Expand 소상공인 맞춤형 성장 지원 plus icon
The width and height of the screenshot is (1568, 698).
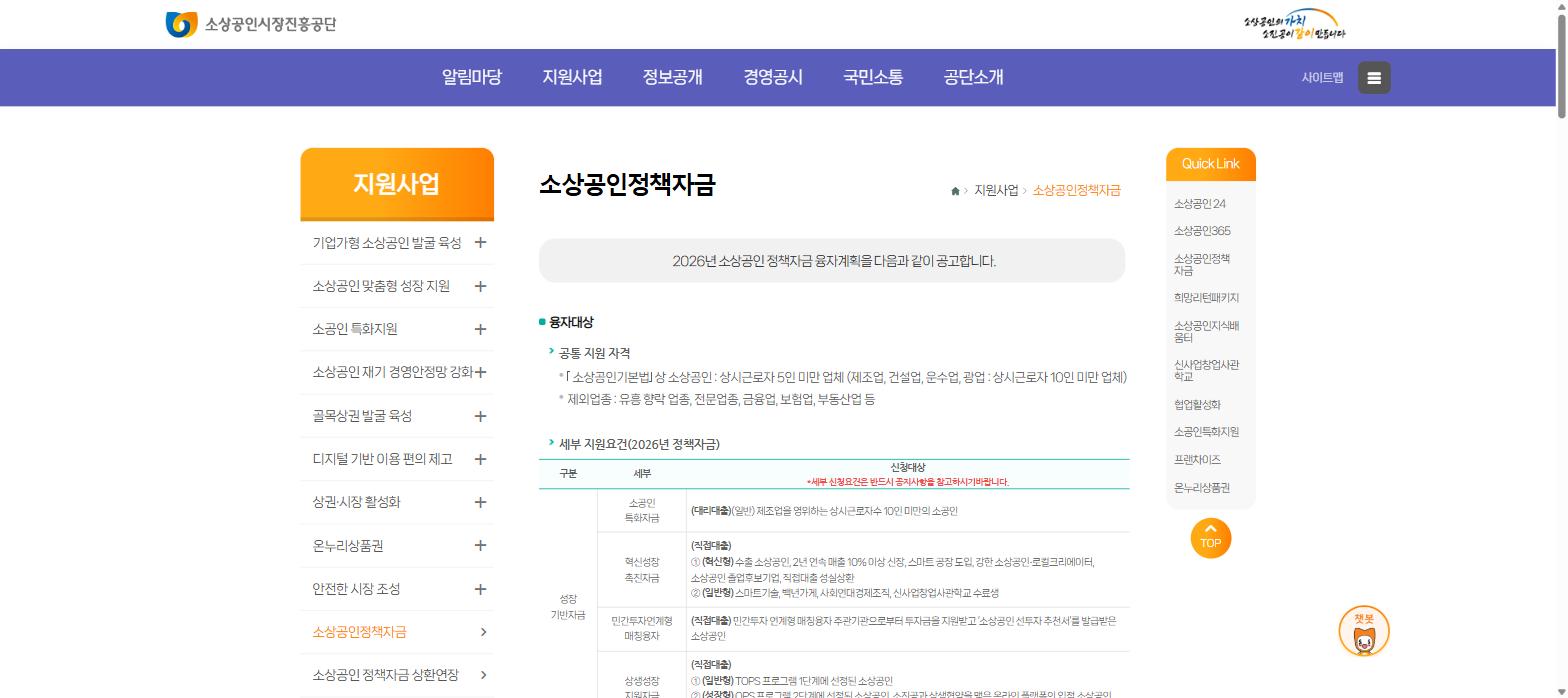pyautogui.click(x=480, y=286)
